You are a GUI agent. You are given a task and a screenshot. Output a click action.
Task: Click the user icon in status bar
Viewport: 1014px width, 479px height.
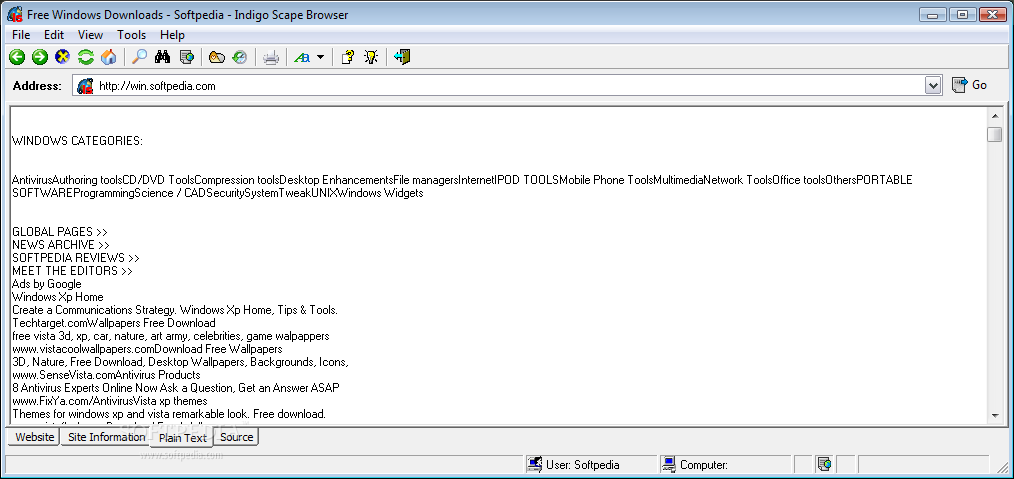point(534,464)
